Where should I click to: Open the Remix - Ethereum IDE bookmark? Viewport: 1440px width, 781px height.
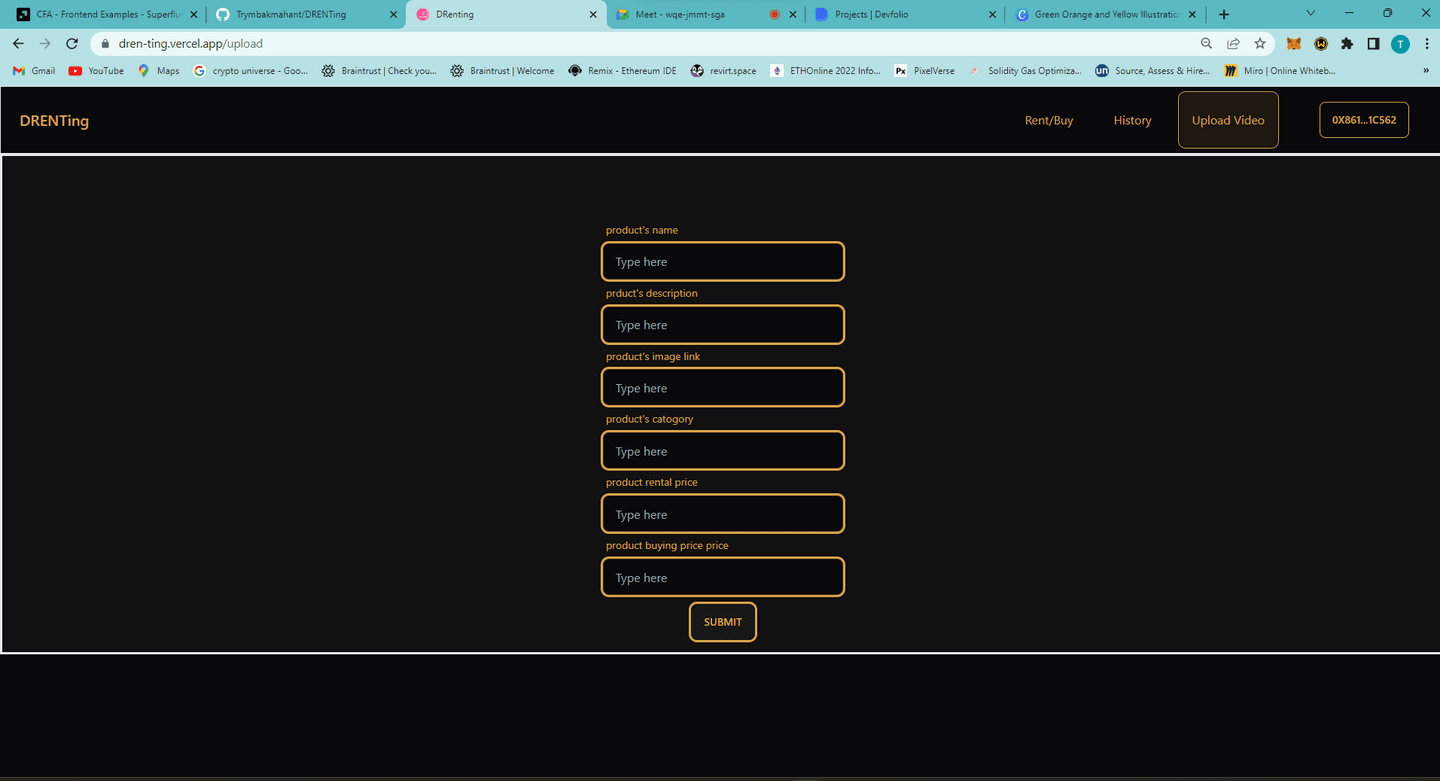pyautogui.click(x=622, y=71)
